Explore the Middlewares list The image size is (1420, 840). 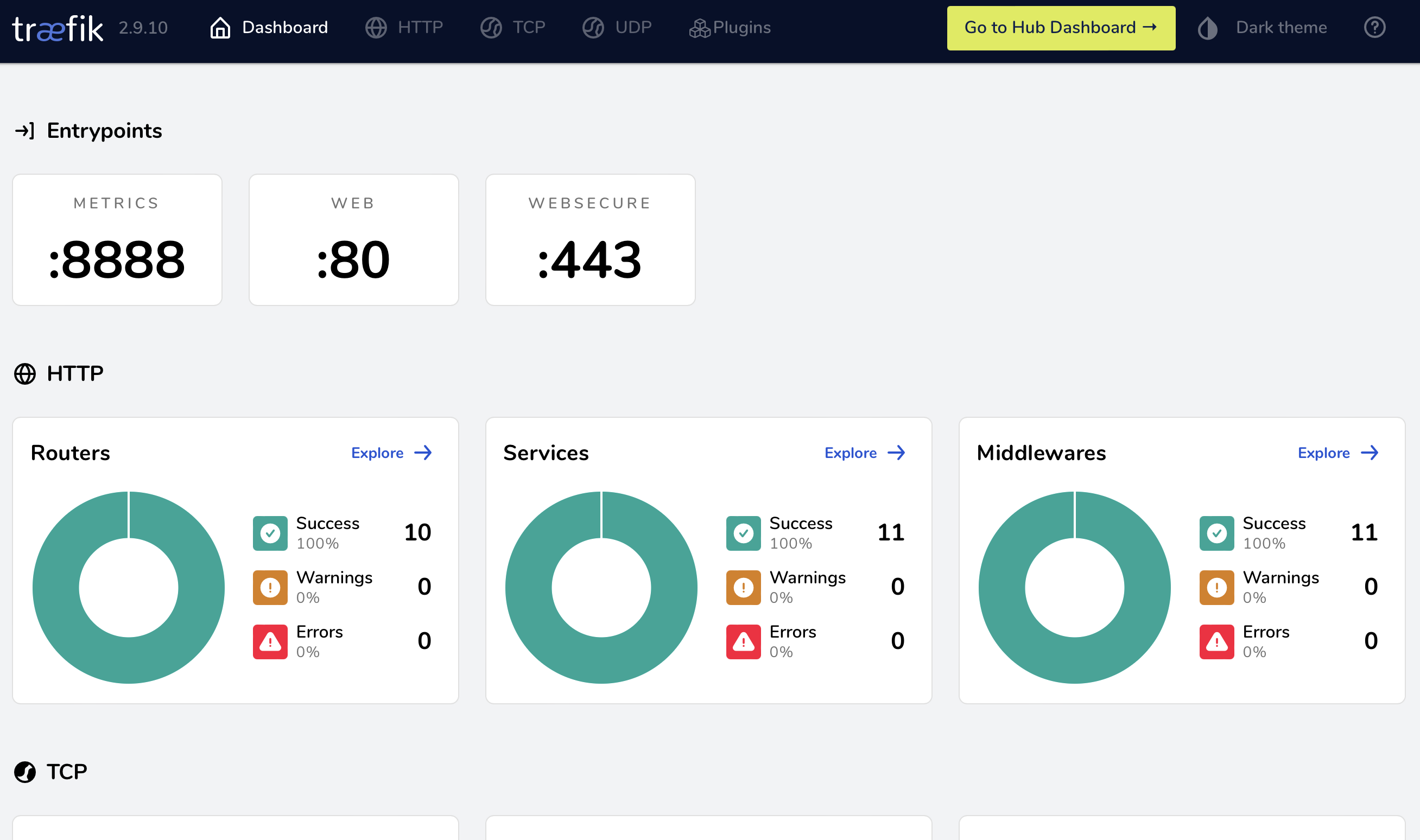pyautogui.click(x=1337, y=453)
